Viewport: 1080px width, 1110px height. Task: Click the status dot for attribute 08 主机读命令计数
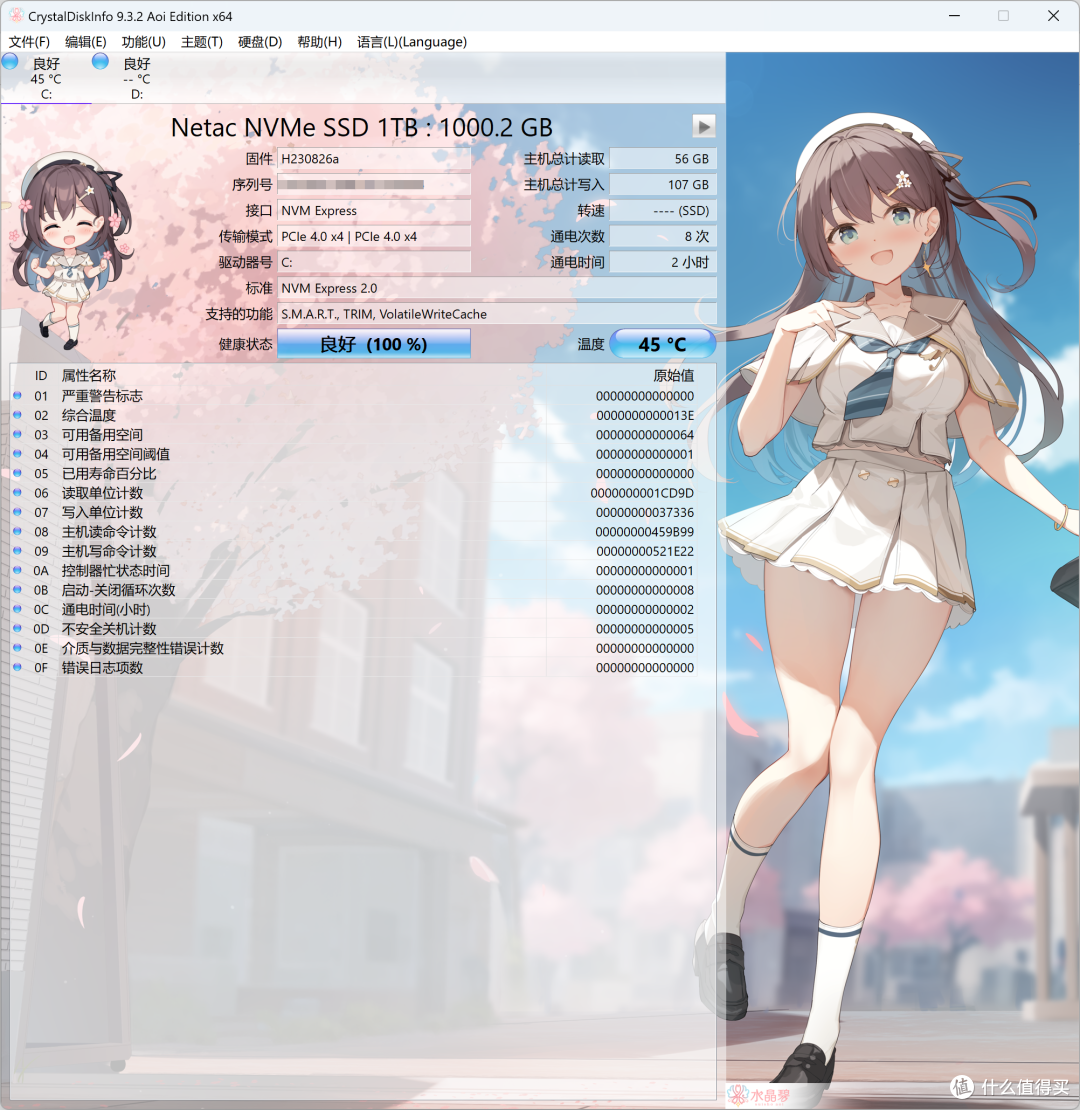[x=18, y=531]
